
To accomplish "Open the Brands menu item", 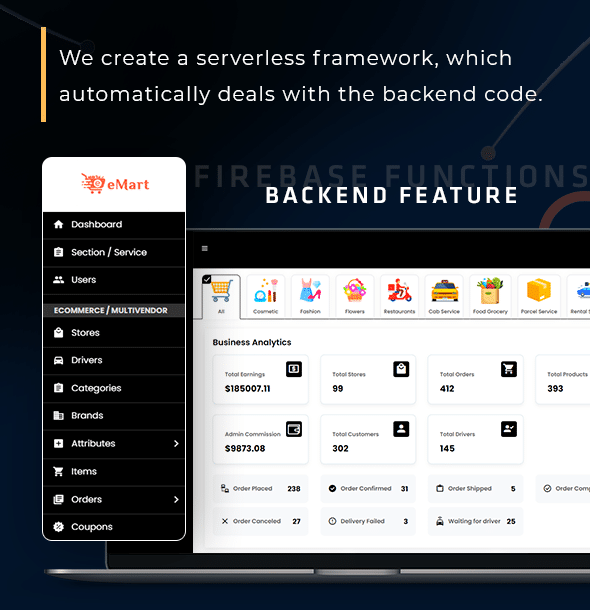I will coord(114,416).
